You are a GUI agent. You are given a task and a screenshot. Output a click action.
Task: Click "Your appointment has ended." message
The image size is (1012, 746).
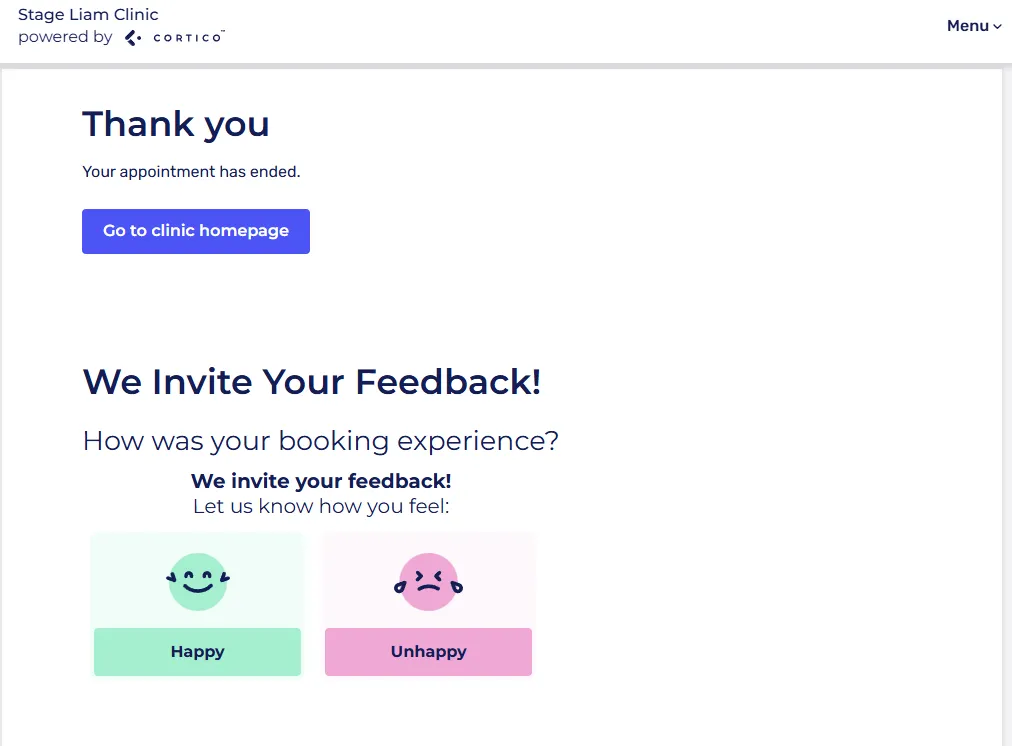pos(191,172)
